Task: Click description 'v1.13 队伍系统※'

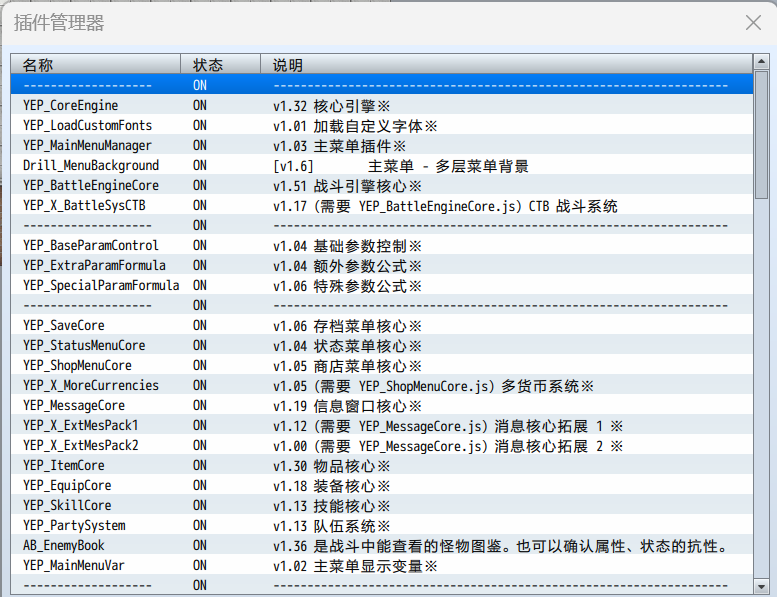Action: [332, 526]
